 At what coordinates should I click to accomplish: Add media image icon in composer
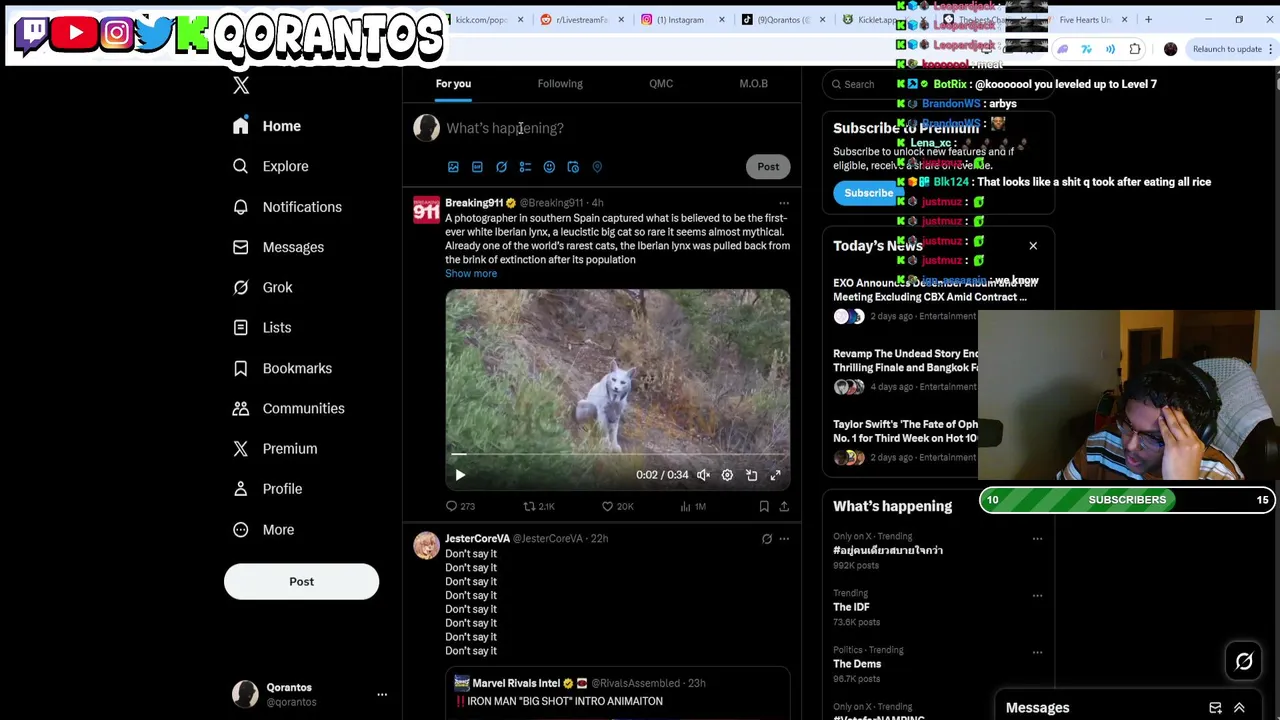tap(453, 167)
